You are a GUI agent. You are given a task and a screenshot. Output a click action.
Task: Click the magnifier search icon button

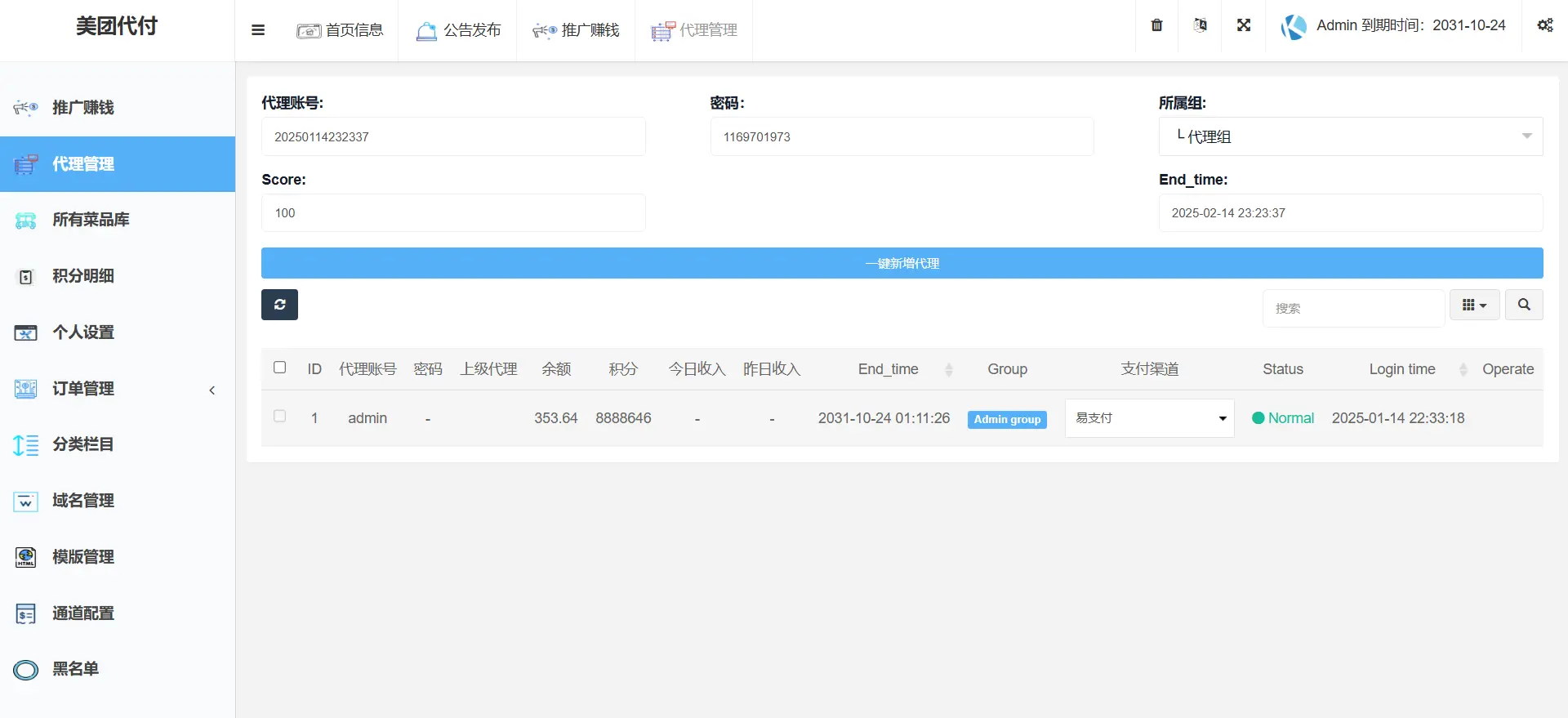[x=1524, y=305]
